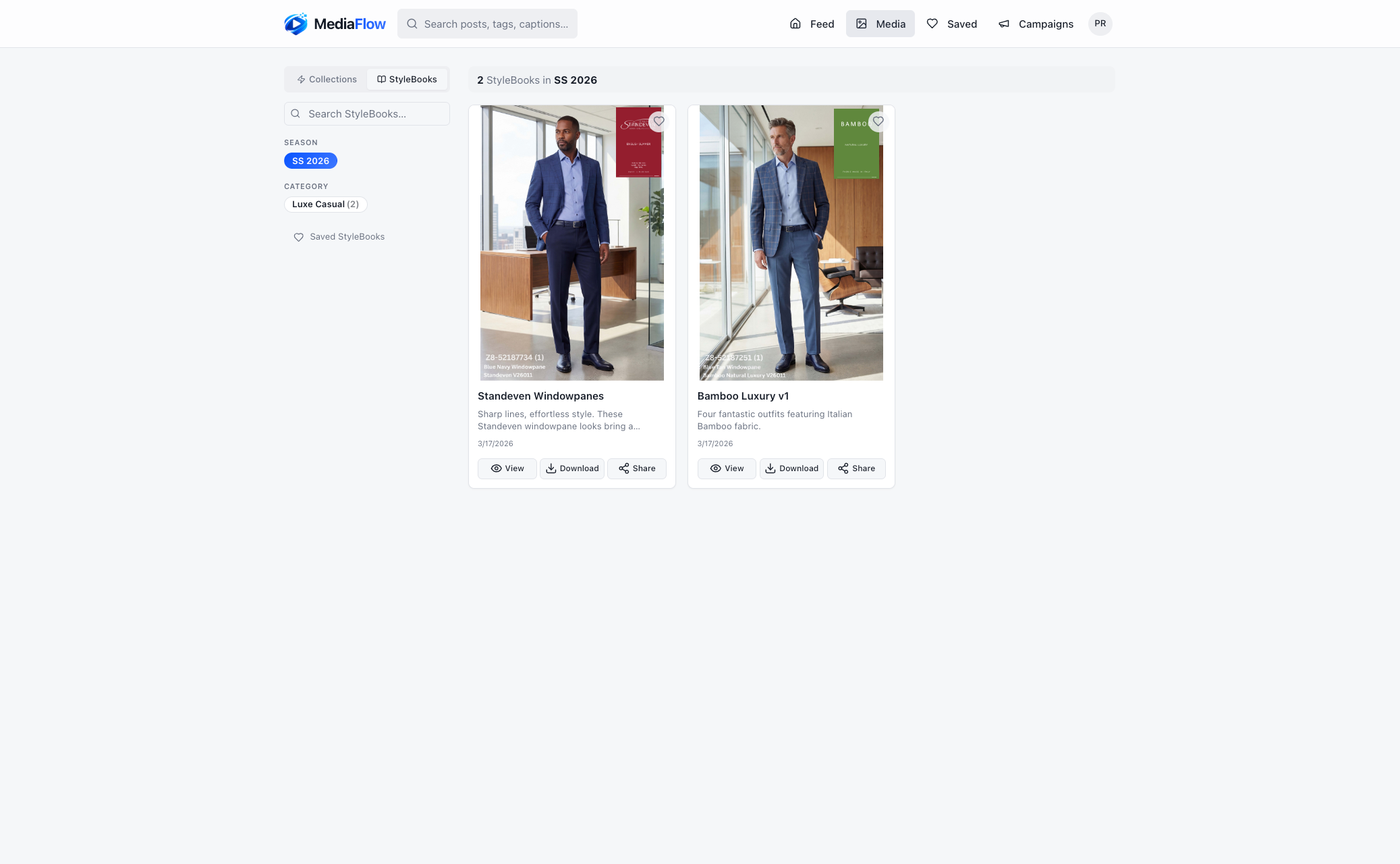Click the Standeven description starting 'Sharp lines'

pos(559,421)
